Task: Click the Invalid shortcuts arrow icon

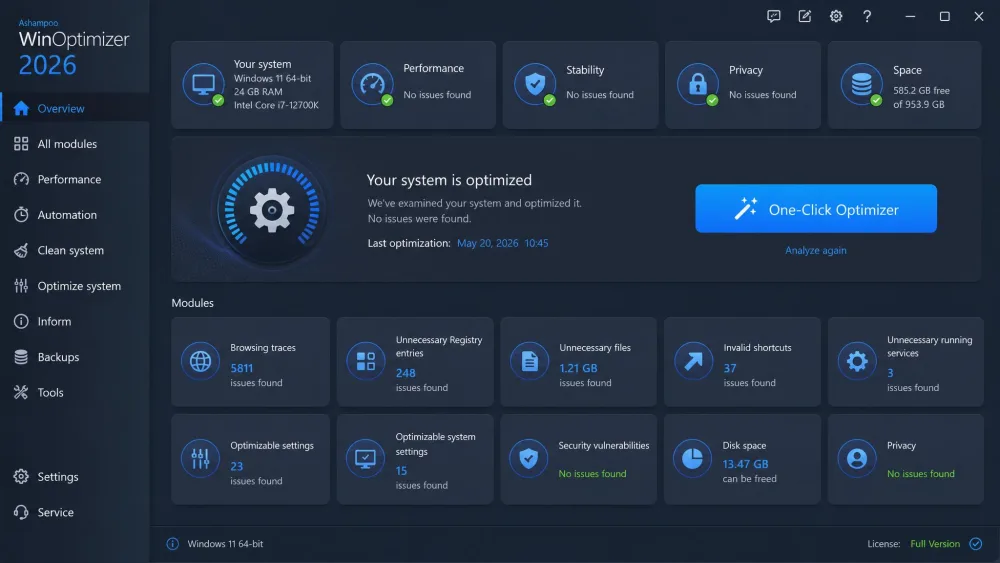Action: point(693,361)
